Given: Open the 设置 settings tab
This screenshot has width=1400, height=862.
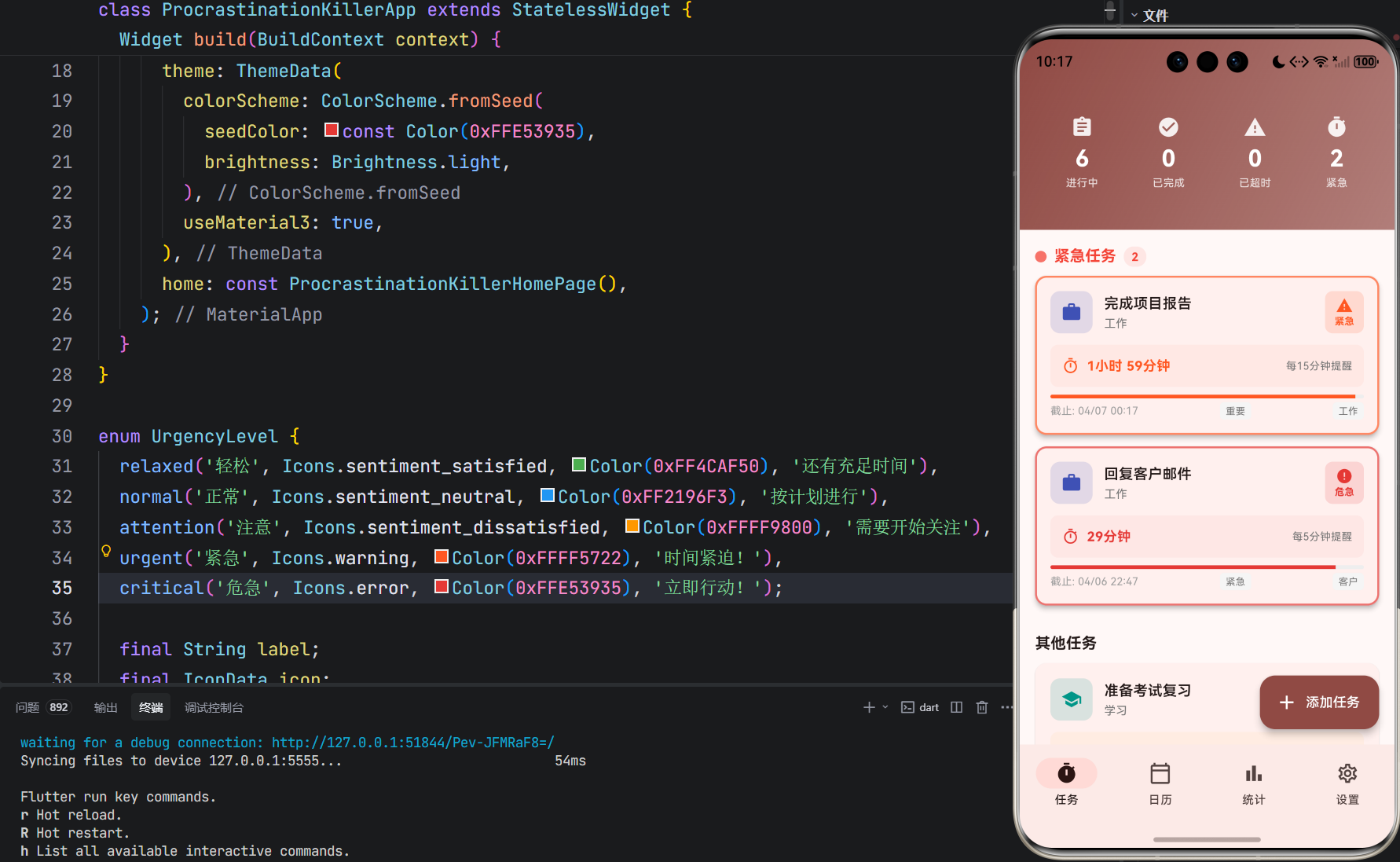Looking at the screenshot, I should [x=1347, y=783].
